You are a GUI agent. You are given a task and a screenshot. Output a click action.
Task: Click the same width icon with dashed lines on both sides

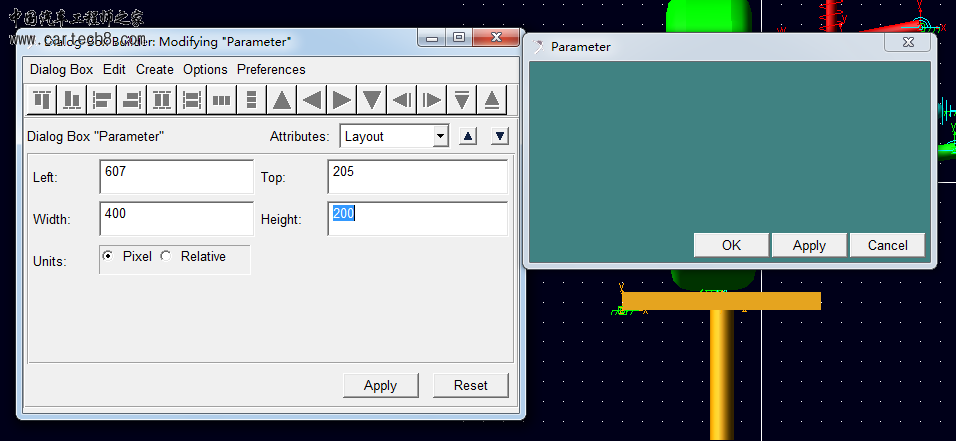coord(191,99)
